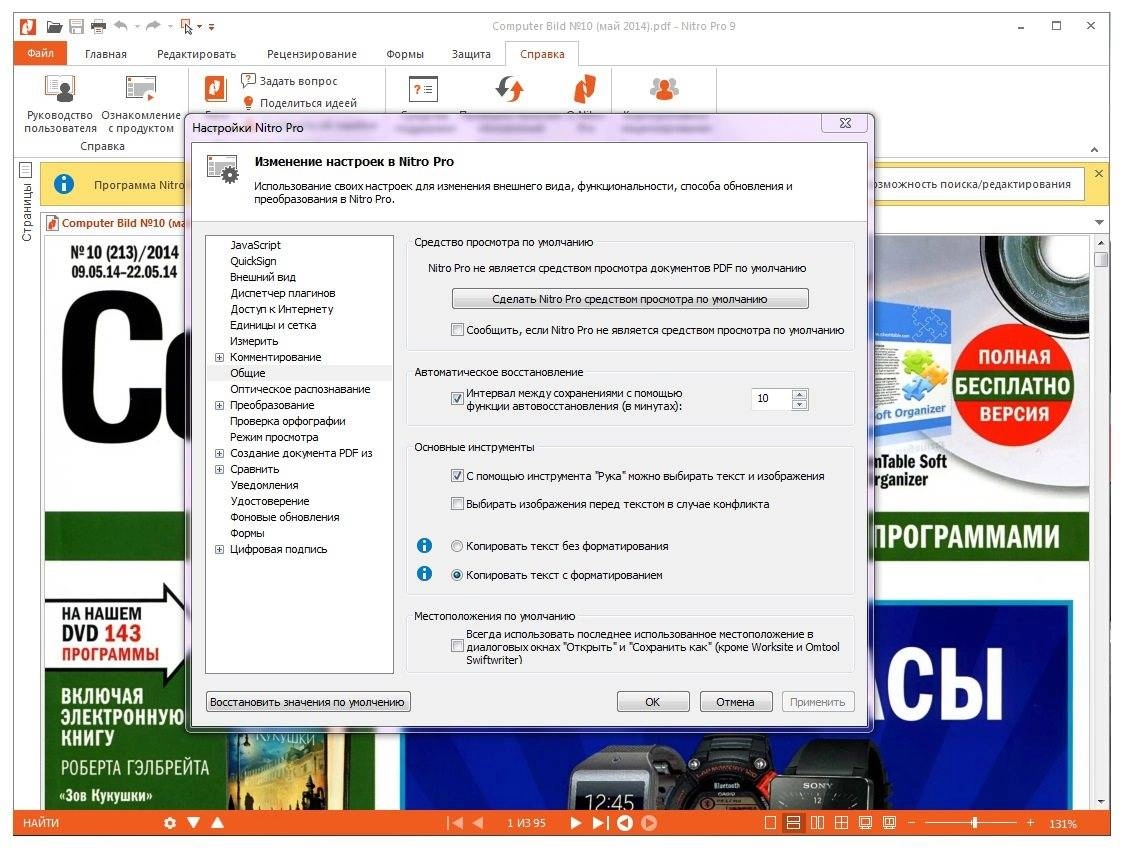This screenshot has width=1128, height=855.
Task: Click Сделать Nitro Pro средством просмотра по умолчанию
Action: pyautogui.click(x=630, y=299)
